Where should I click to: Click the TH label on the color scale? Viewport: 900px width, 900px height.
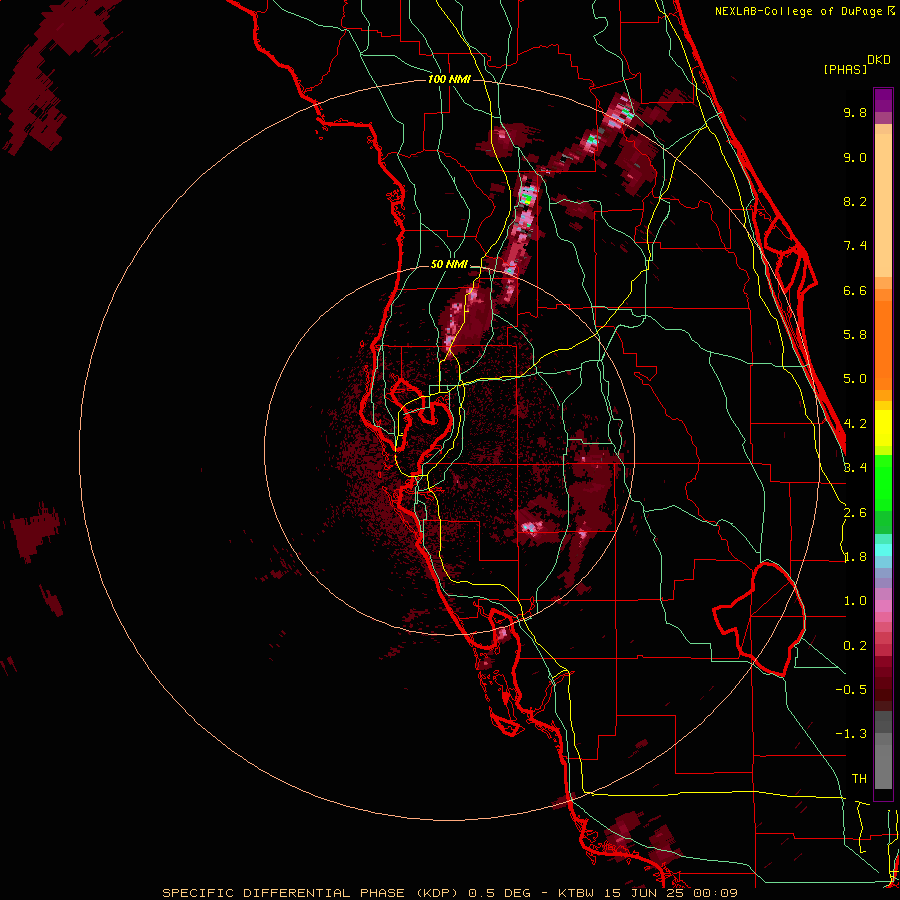coord(859,779)
